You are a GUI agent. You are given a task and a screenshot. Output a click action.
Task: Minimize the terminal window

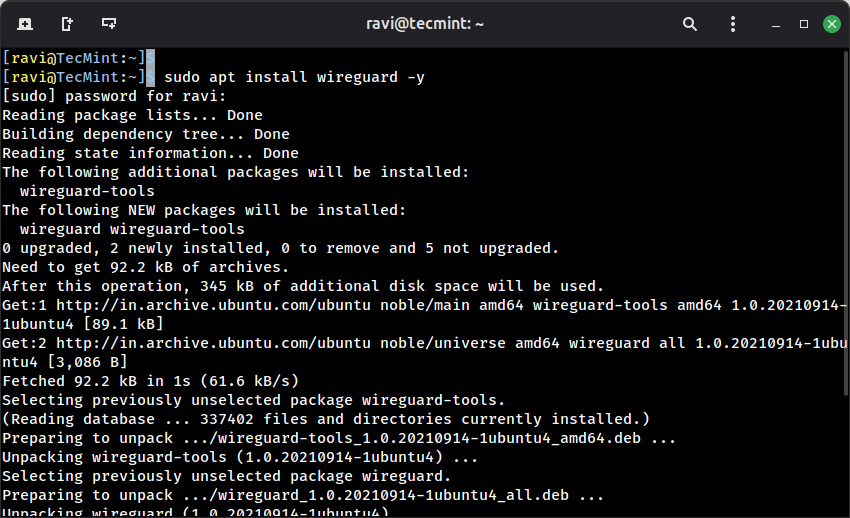click(x=777, y=23)
